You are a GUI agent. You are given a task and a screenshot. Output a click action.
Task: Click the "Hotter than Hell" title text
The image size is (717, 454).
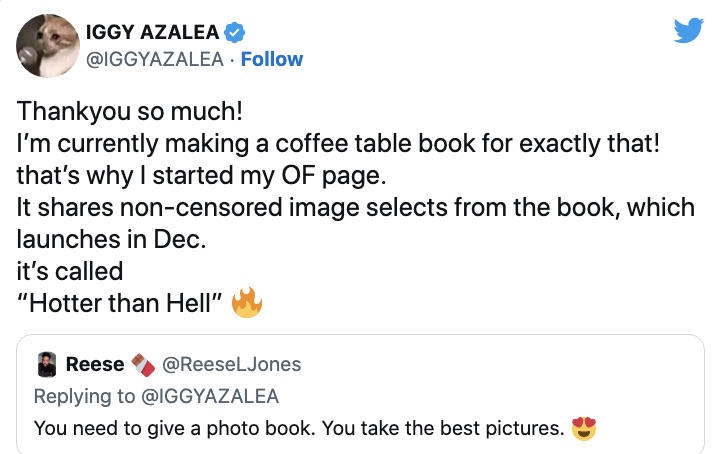coord(119,303)
